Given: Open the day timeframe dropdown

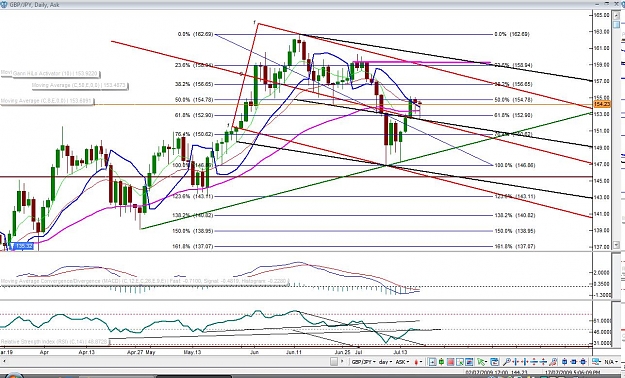Looking at the screenshot, I should (x=385, y=362).
